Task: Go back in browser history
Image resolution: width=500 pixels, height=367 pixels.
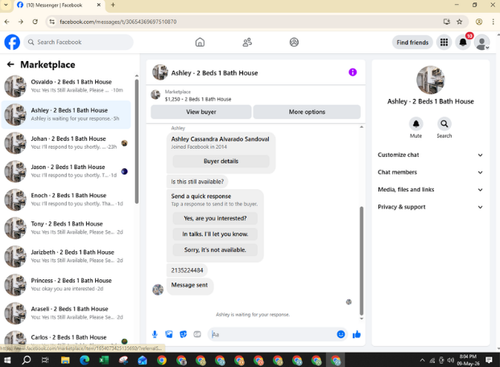Action: coord(7,22)
